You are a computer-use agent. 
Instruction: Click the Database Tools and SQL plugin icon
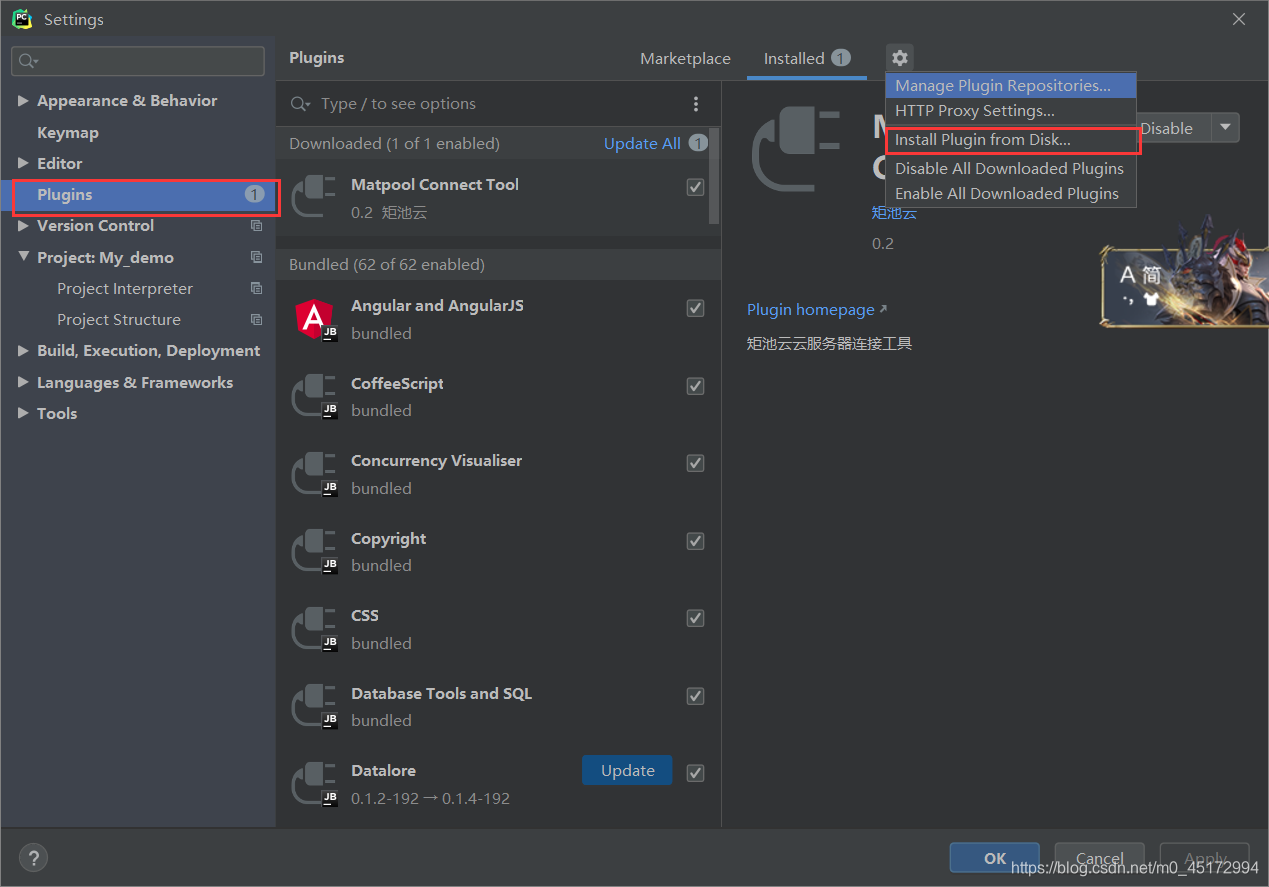314,706
